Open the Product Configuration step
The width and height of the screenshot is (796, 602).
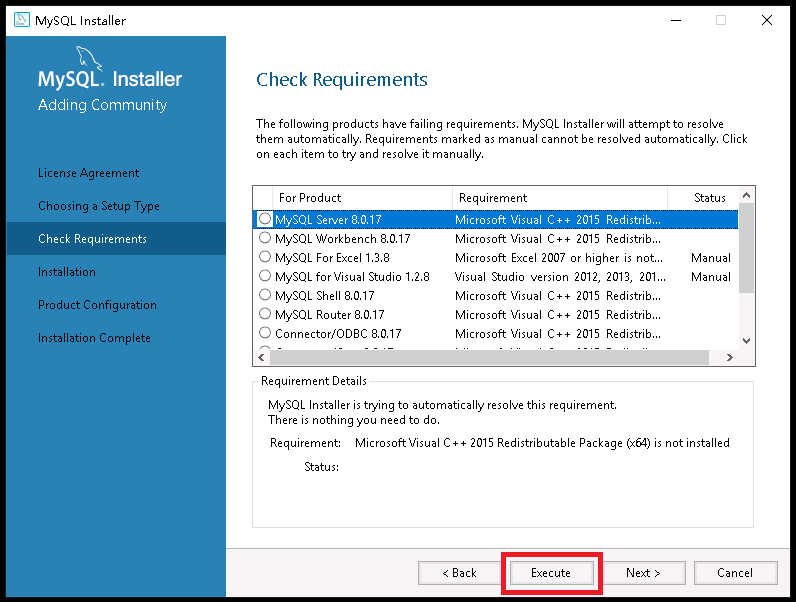97,305
